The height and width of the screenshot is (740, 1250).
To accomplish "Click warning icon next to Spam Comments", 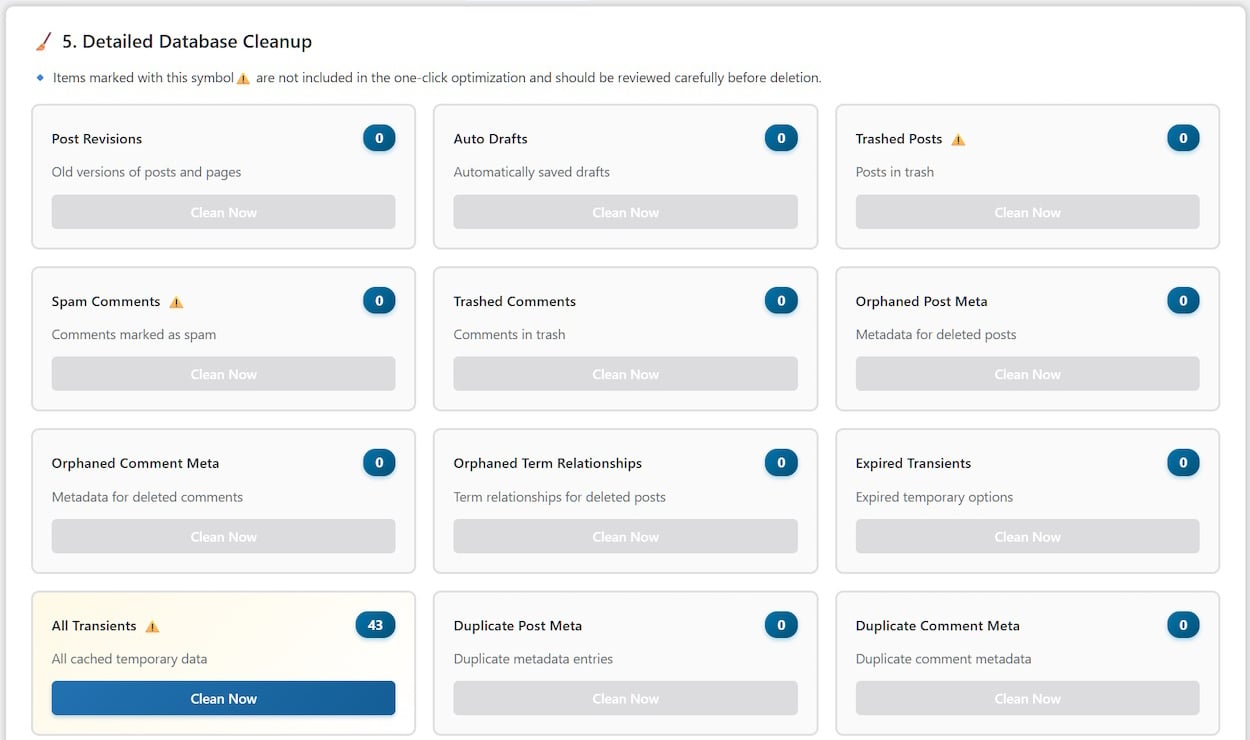I will [176, 302].
